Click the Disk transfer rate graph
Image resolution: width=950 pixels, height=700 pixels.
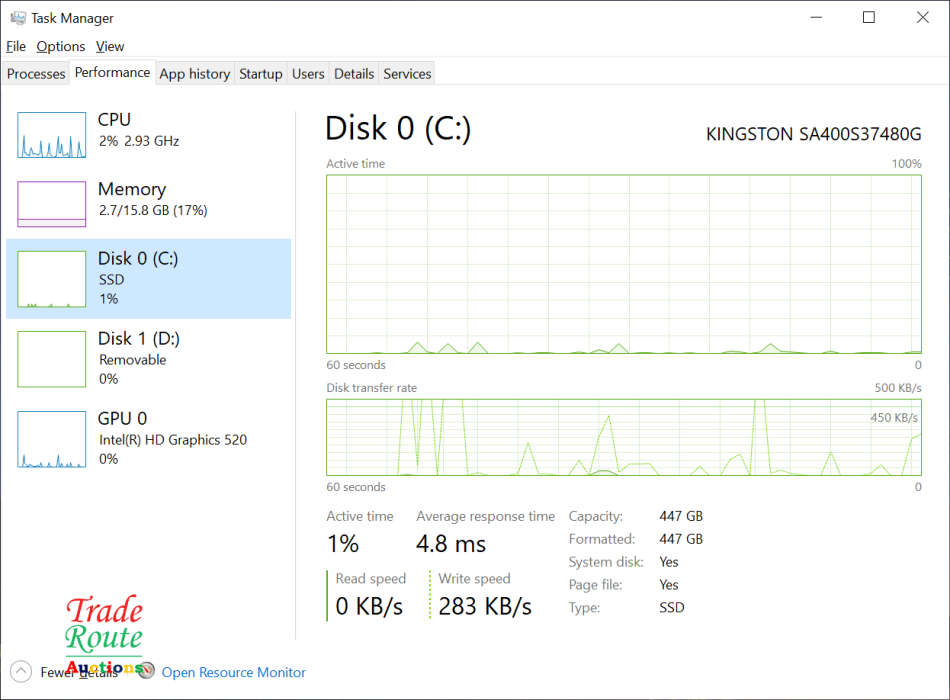click(x=623, y=437)
